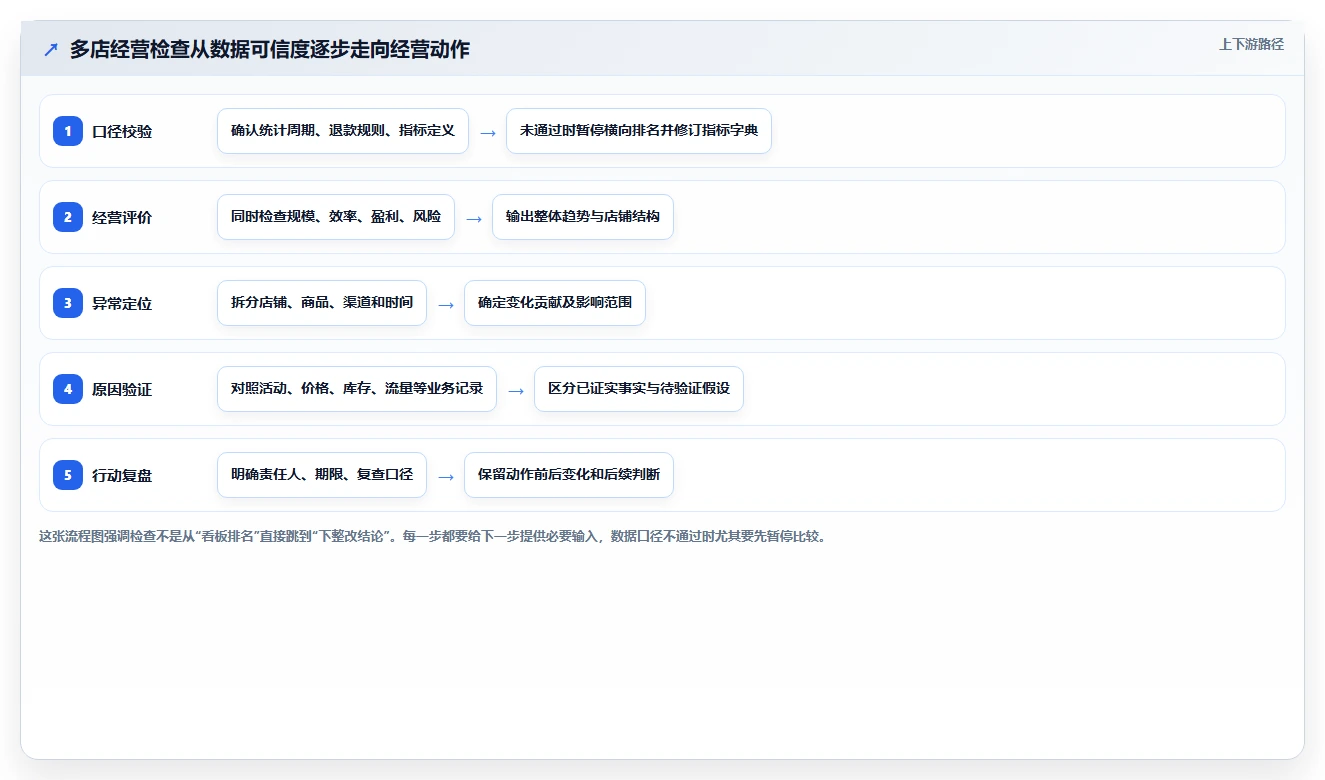
Task: Open the 区分已证实事实与待验证假设 box
Action: point(639,389)
